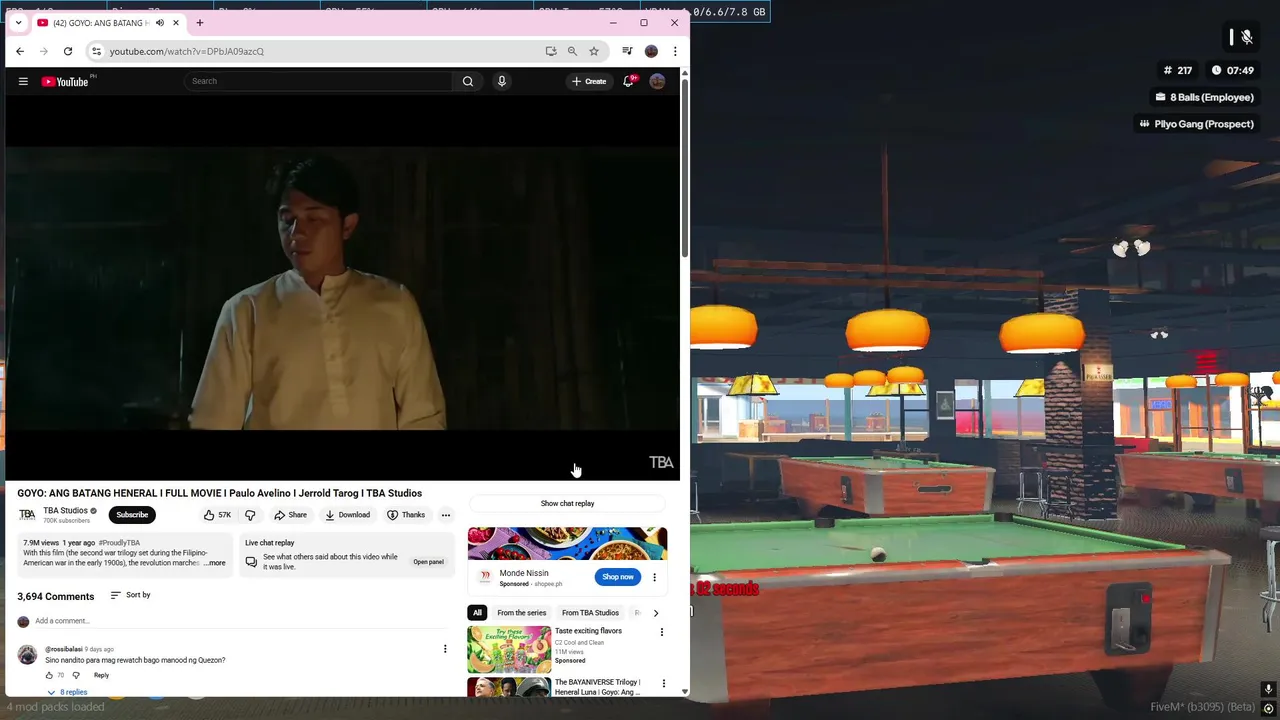Open Chrome profile avatar
The height and width of the screenshot is (720, 1280).
[651, 51]
